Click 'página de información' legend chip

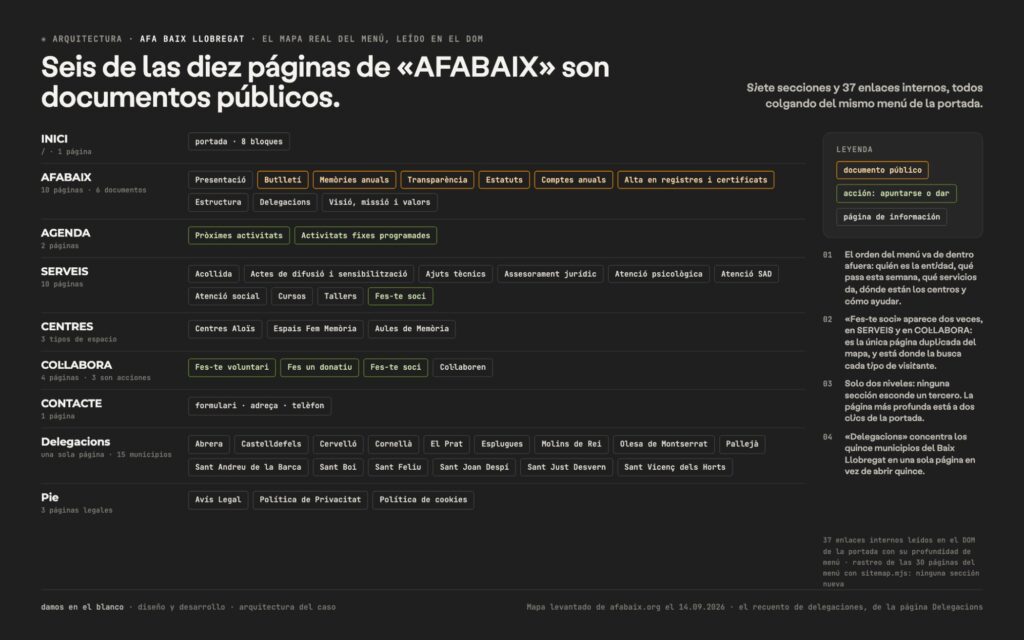pyautogui.click(x=891, y=217)
